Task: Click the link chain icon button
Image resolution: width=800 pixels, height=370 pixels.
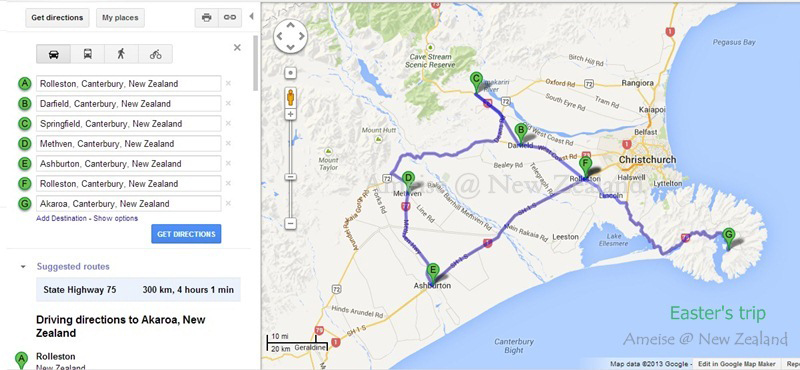Action: [x=230, y=17]
